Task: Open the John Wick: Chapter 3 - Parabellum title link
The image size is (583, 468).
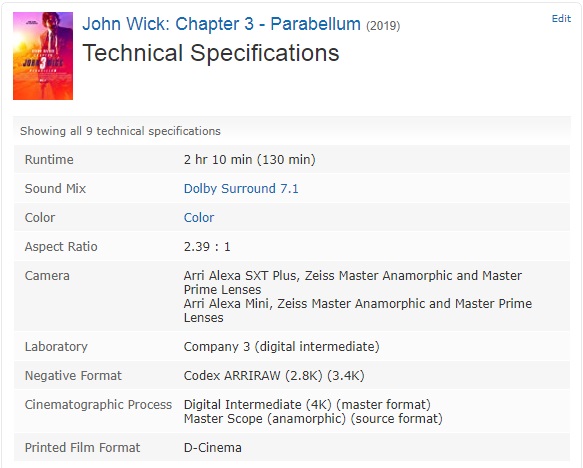Action: pos(221,24)
